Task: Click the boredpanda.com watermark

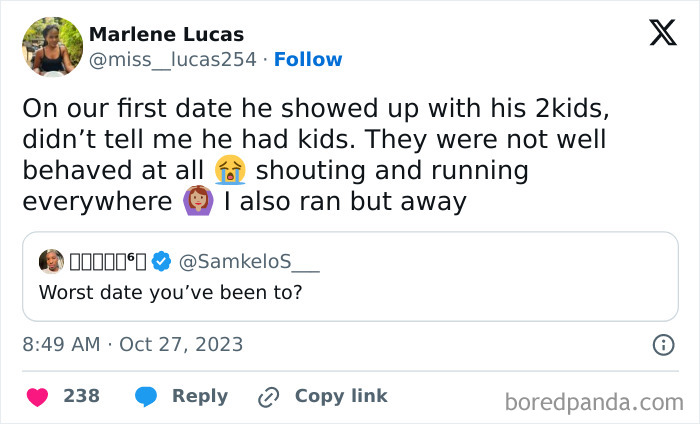Action: [592, 402]
